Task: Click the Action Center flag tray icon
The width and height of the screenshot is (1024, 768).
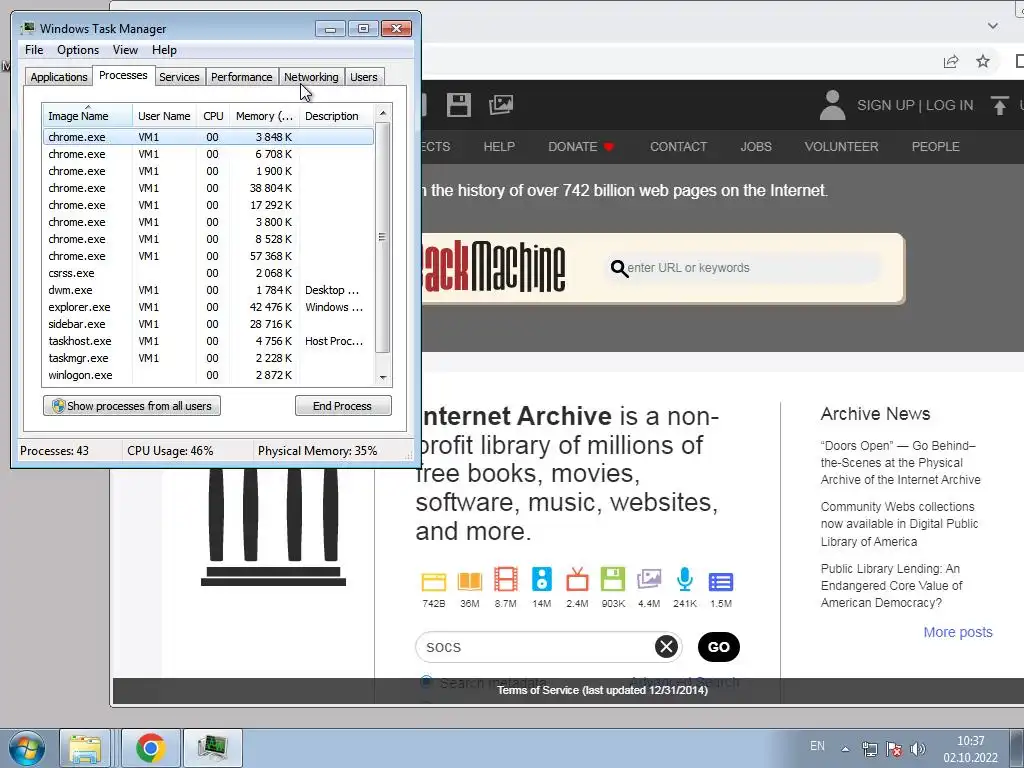Action: click(893, 749)
